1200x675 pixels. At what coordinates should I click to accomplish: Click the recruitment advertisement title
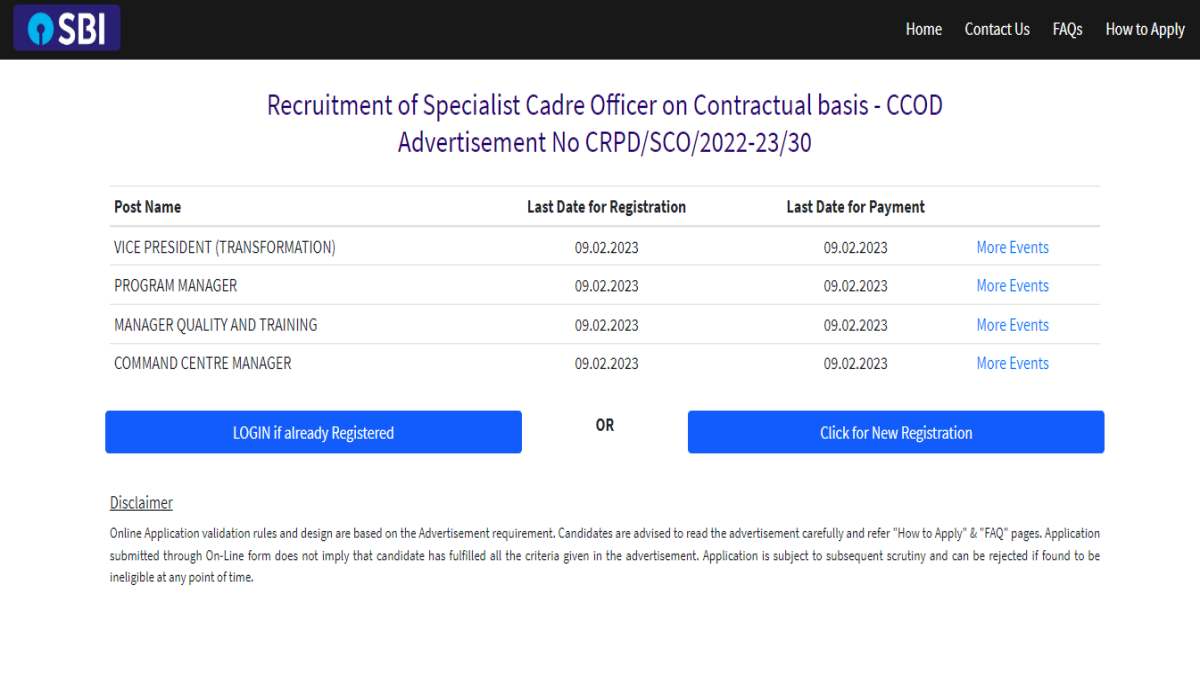pyautogui.click(x=604, y=123)
